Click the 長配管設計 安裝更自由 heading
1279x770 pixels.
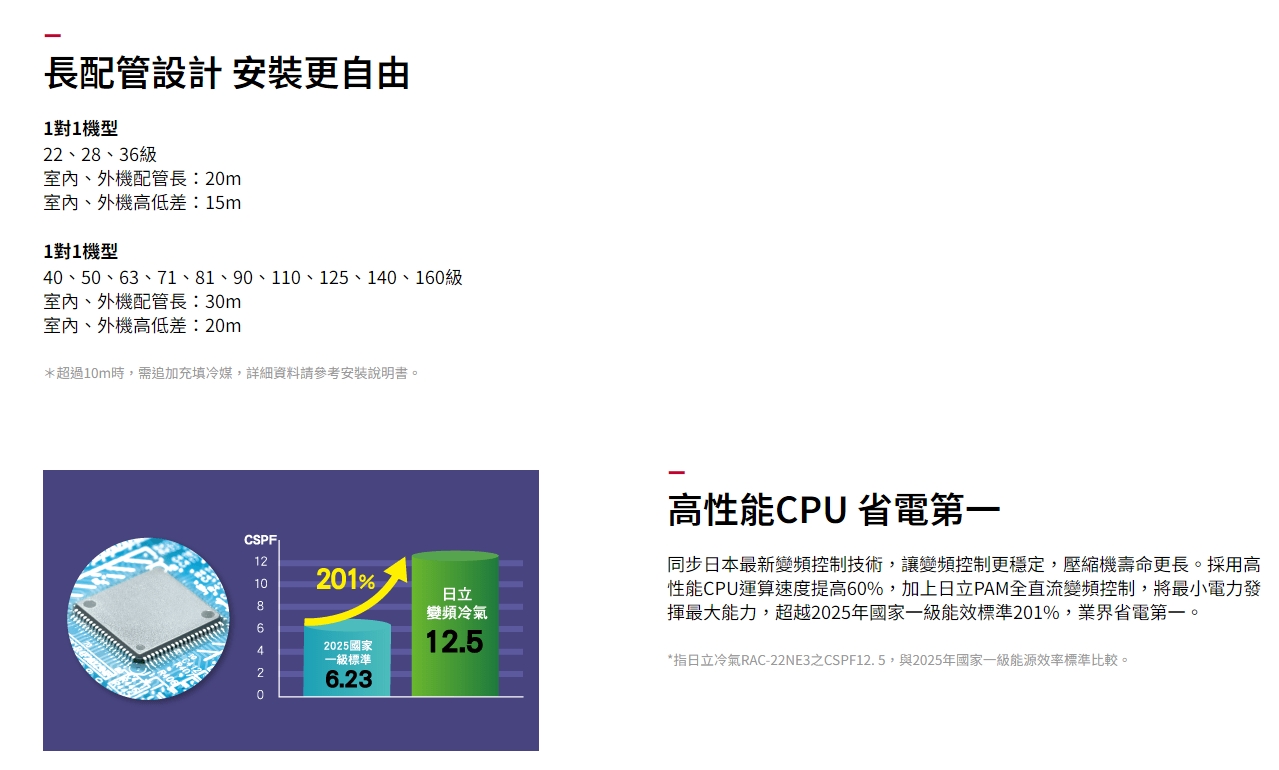(x=227, y=74)
